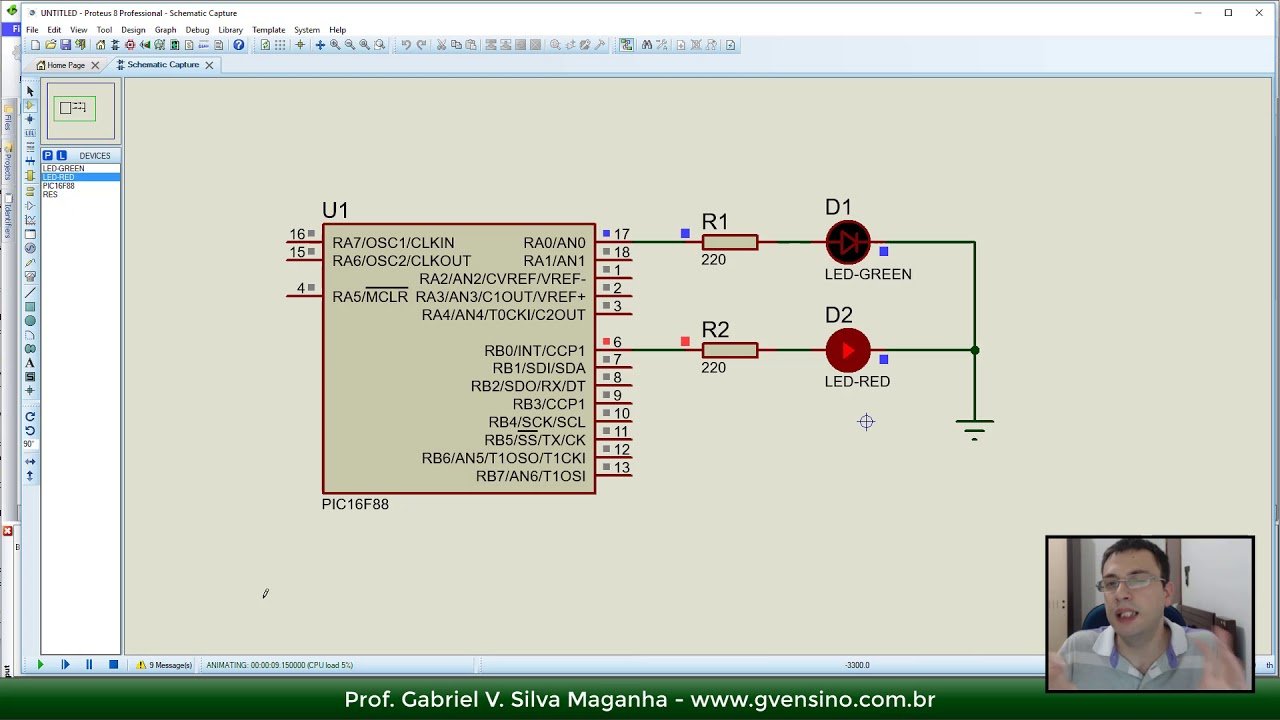Open the System menu
1280x720 pixels.
(307, 30)
